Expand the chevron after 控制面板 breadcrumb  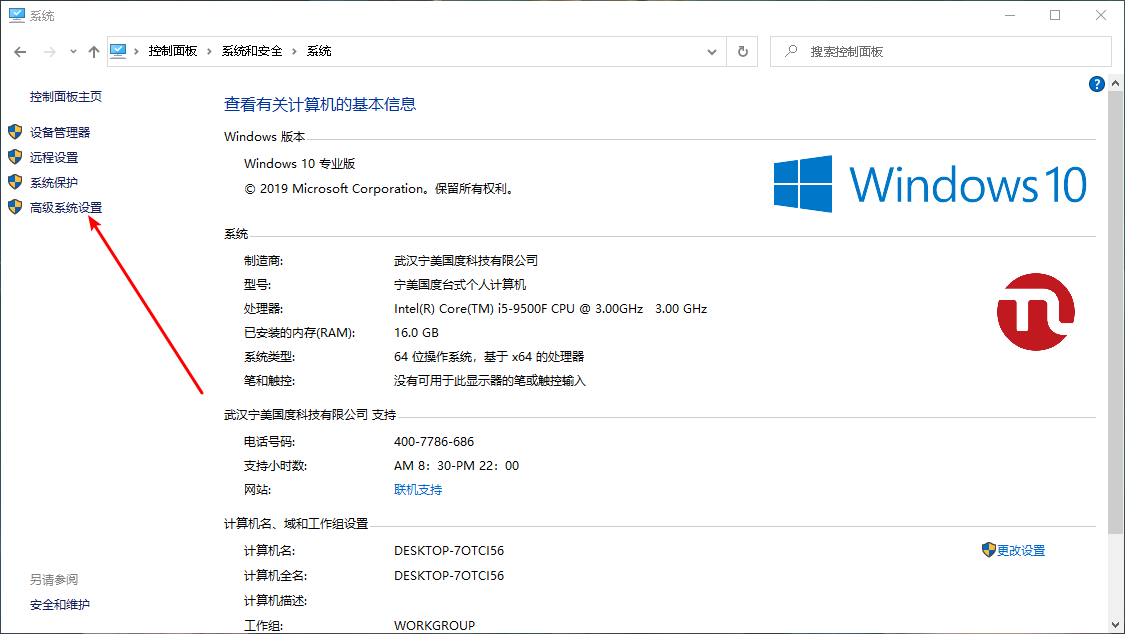pos(210,51)
